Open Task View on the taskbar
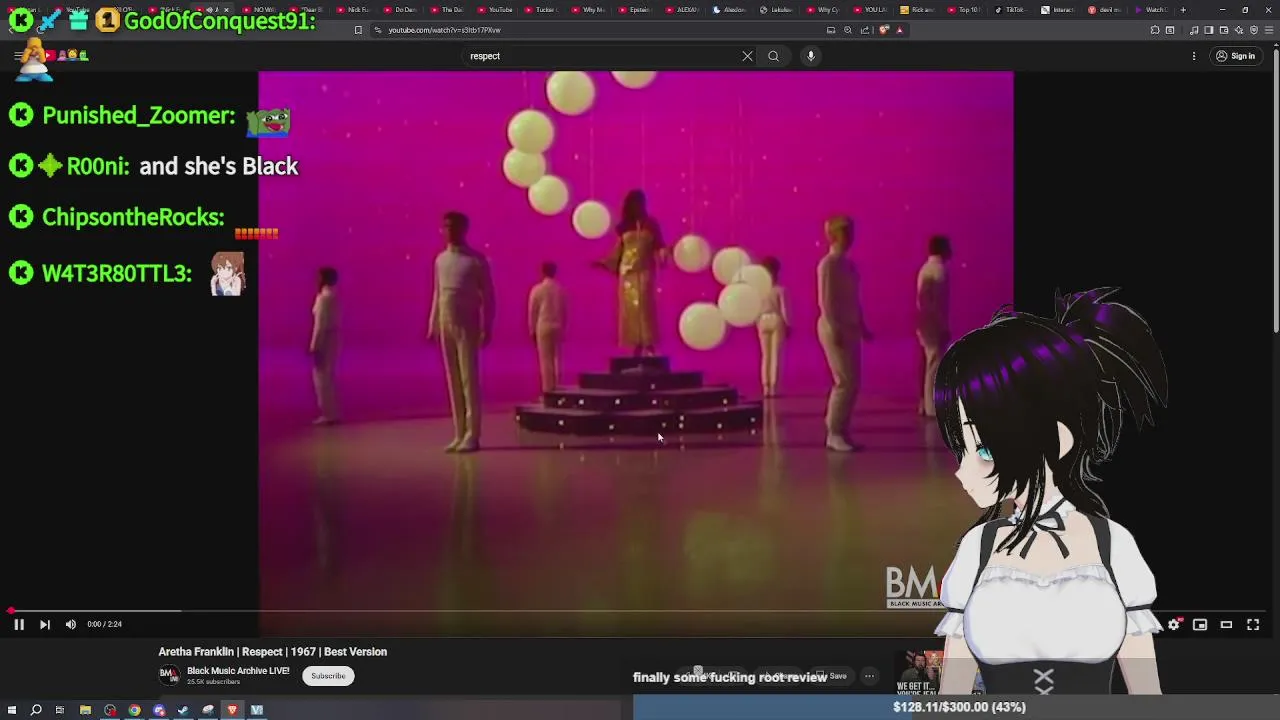This screenshot has width=1280, height=720. [x=60, y=710]
